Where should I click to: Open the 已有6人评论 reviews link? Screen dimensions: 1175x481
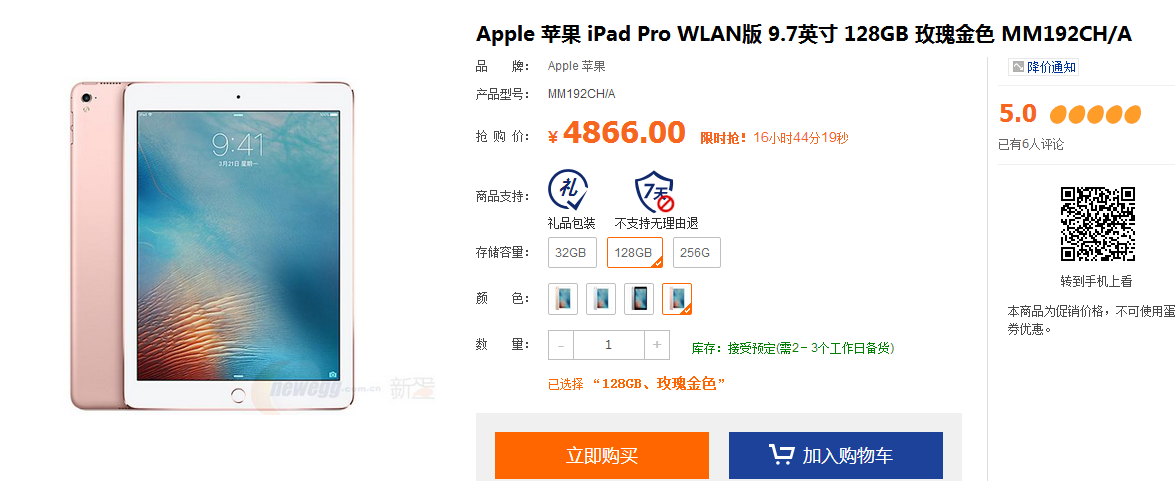pyautogui.click(x=1030, y=145)
